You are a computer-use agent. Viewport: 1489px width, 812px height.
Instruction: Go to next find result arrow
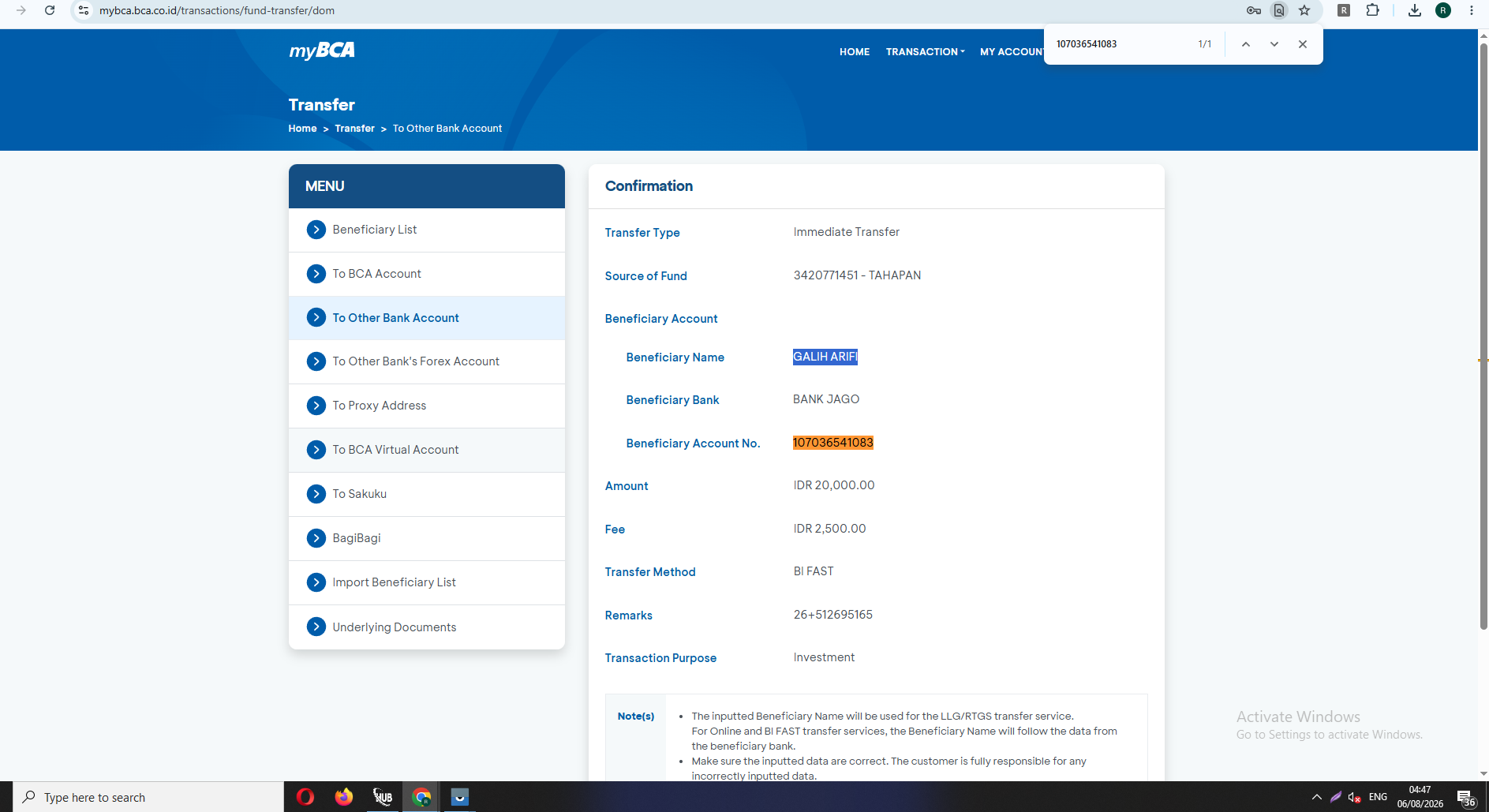[x=1274, y=44]
